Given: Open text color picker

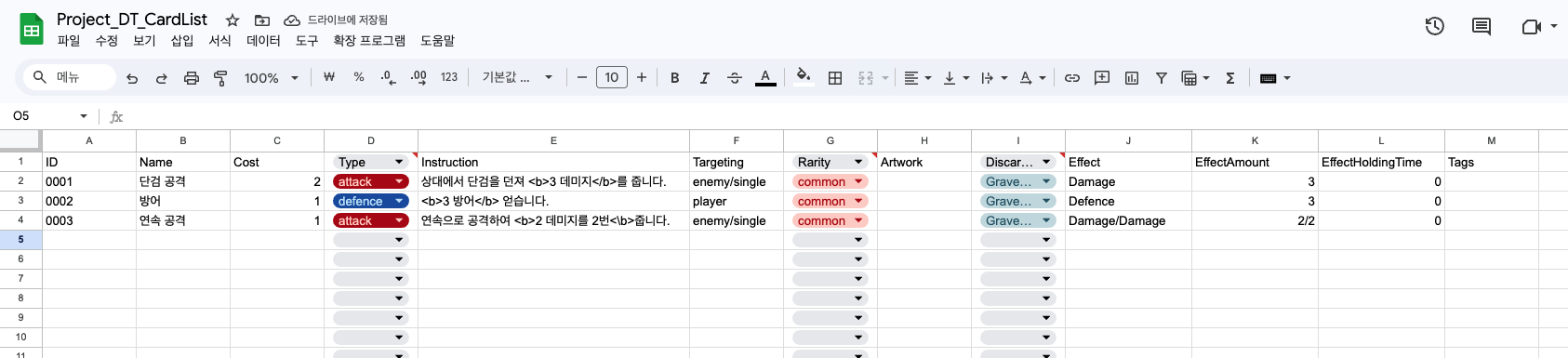Looking at the screenshot, I should coord(765,78).
